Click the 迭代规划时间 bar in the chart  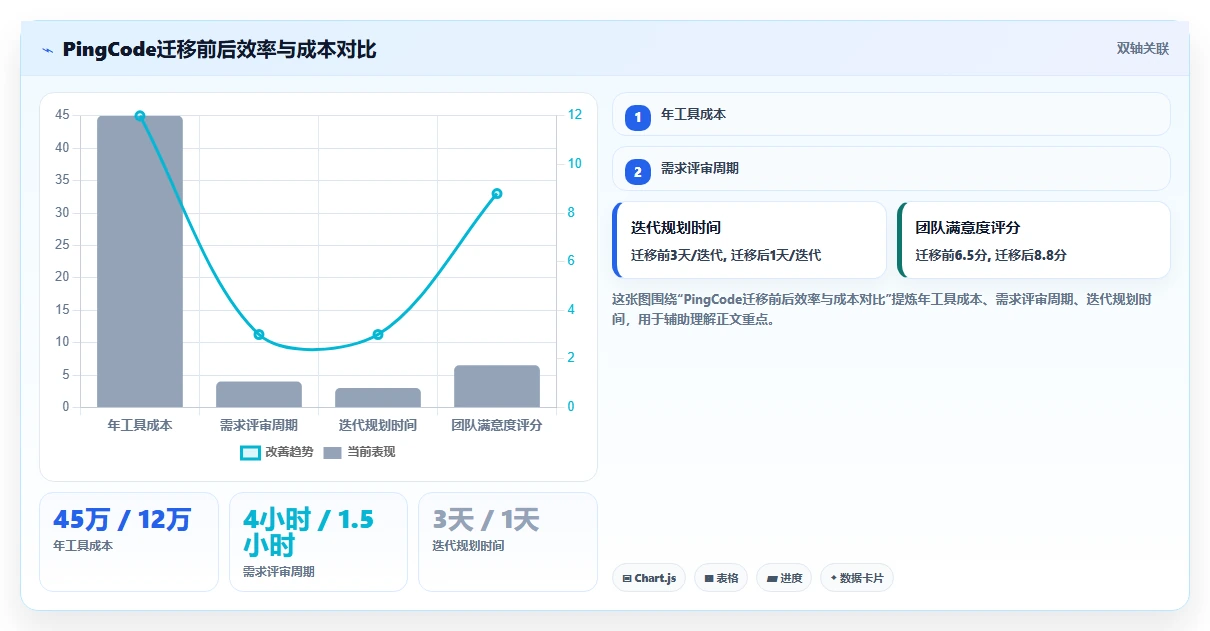[378, 397]
